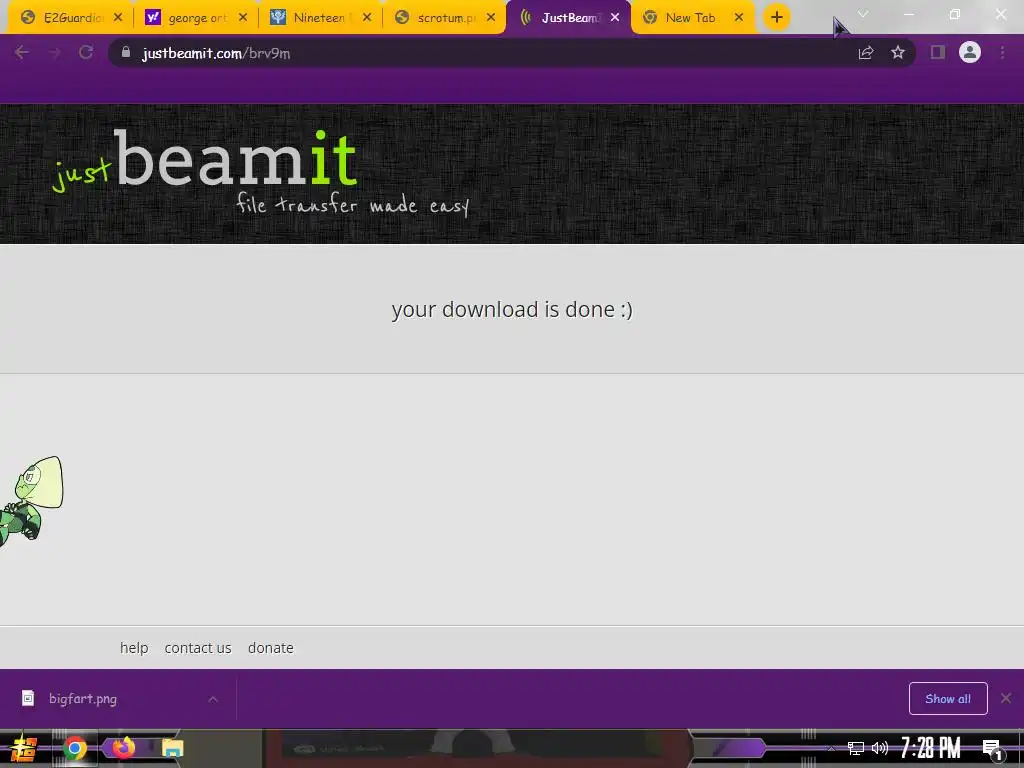Minimize the Chrome window
Viewport: 1024px width, 768px height.
click(908, 14)
